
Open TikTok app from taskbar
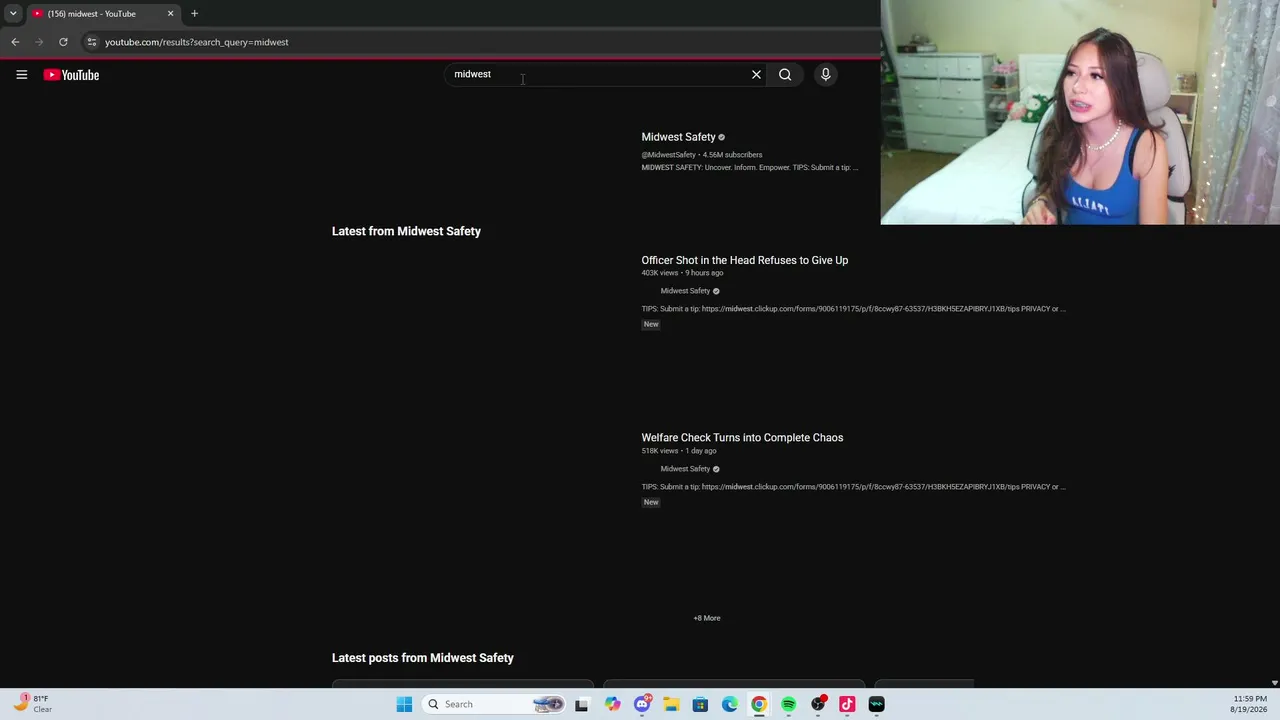847,704
